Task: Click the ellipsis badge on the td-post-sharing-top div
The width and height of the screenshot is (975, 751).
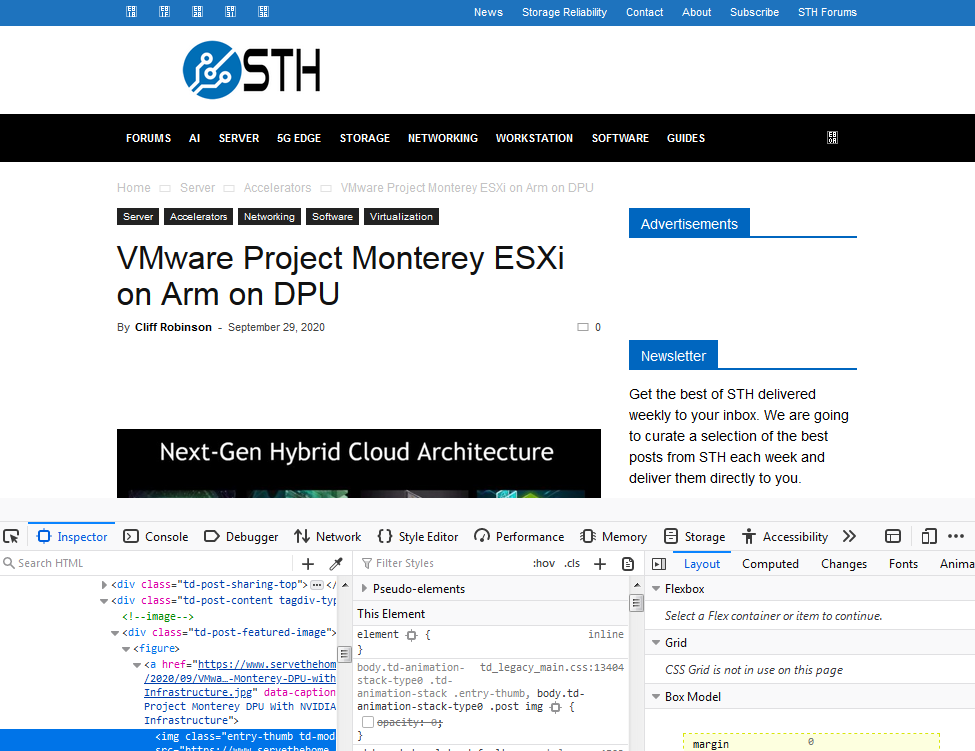Action: [x=317, y=584]
